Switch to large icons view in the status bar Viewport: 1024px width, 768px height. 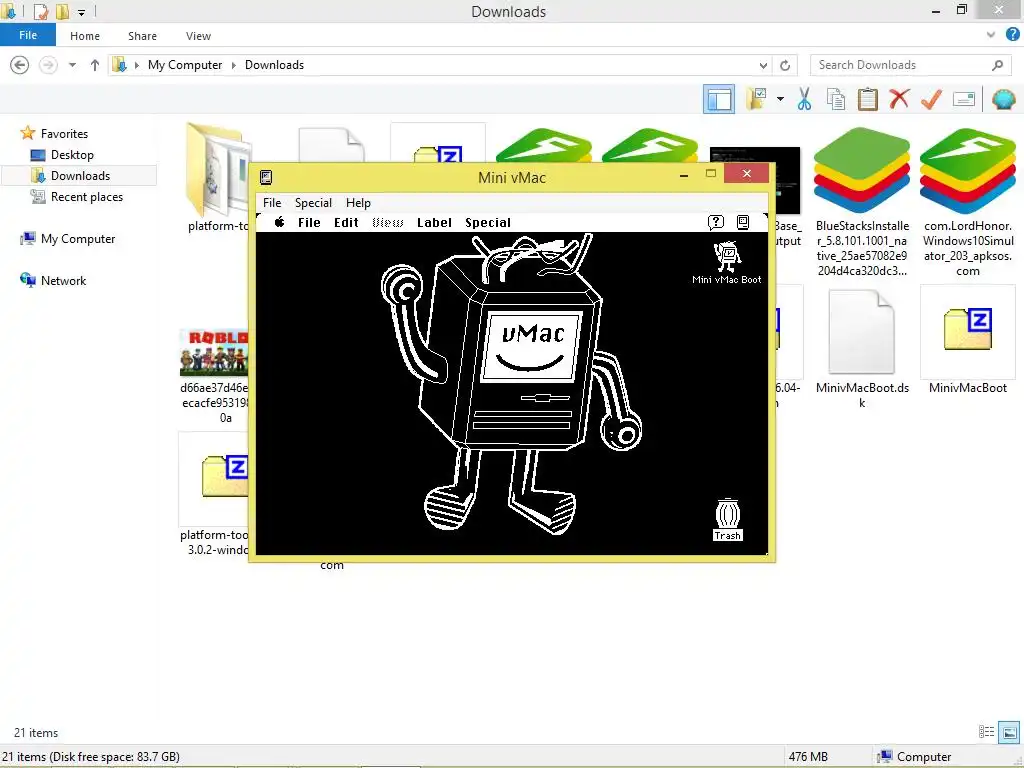pos(1009,732)
